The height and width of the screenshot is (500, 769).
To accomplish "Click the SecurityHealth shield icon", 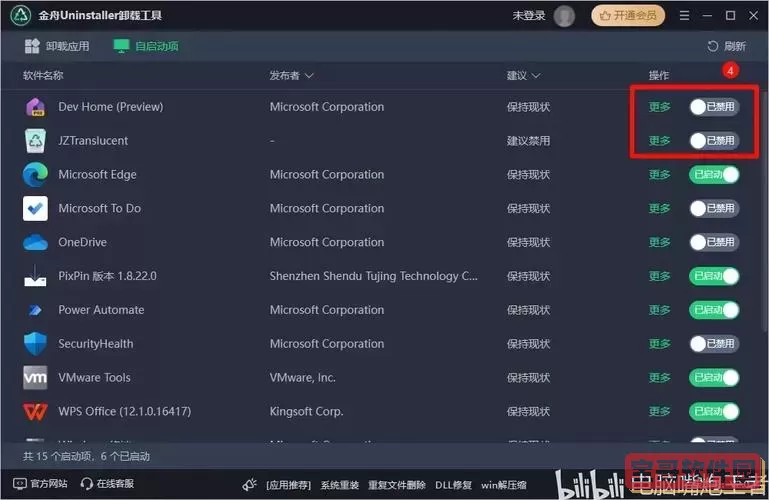I will 35,344.
